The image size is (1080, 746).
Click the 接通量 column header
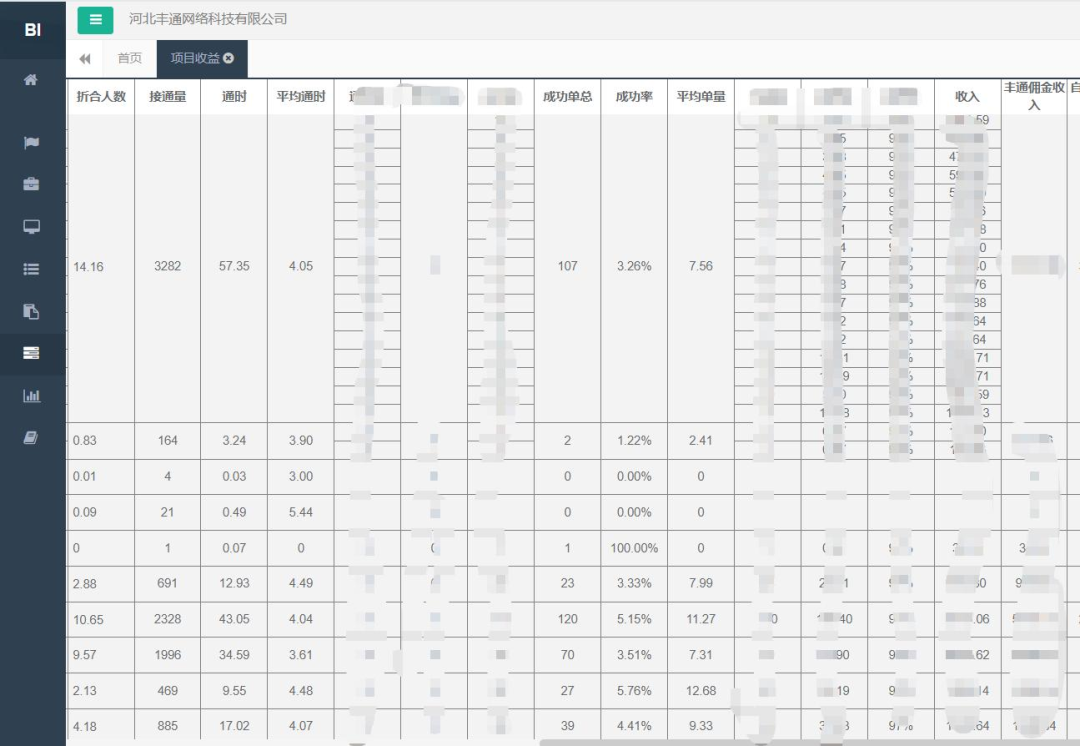coord(167,96)
